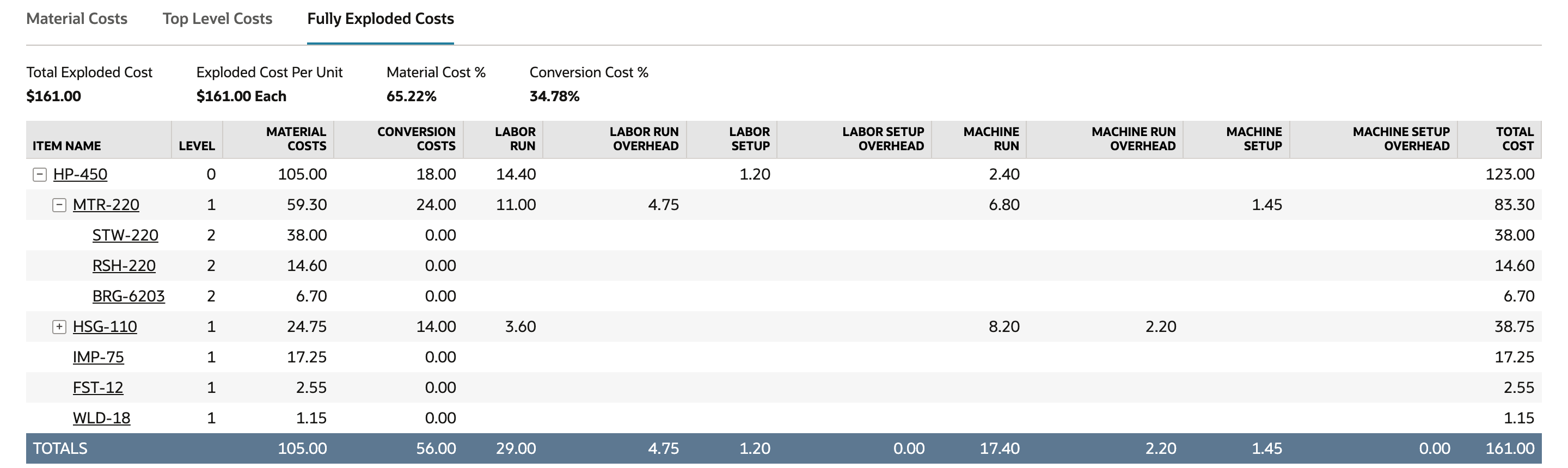Viewport: 1568px width, 468px height.
Task: Click HP-450 total cost 123.00
Action: [x=1510, y=174]
